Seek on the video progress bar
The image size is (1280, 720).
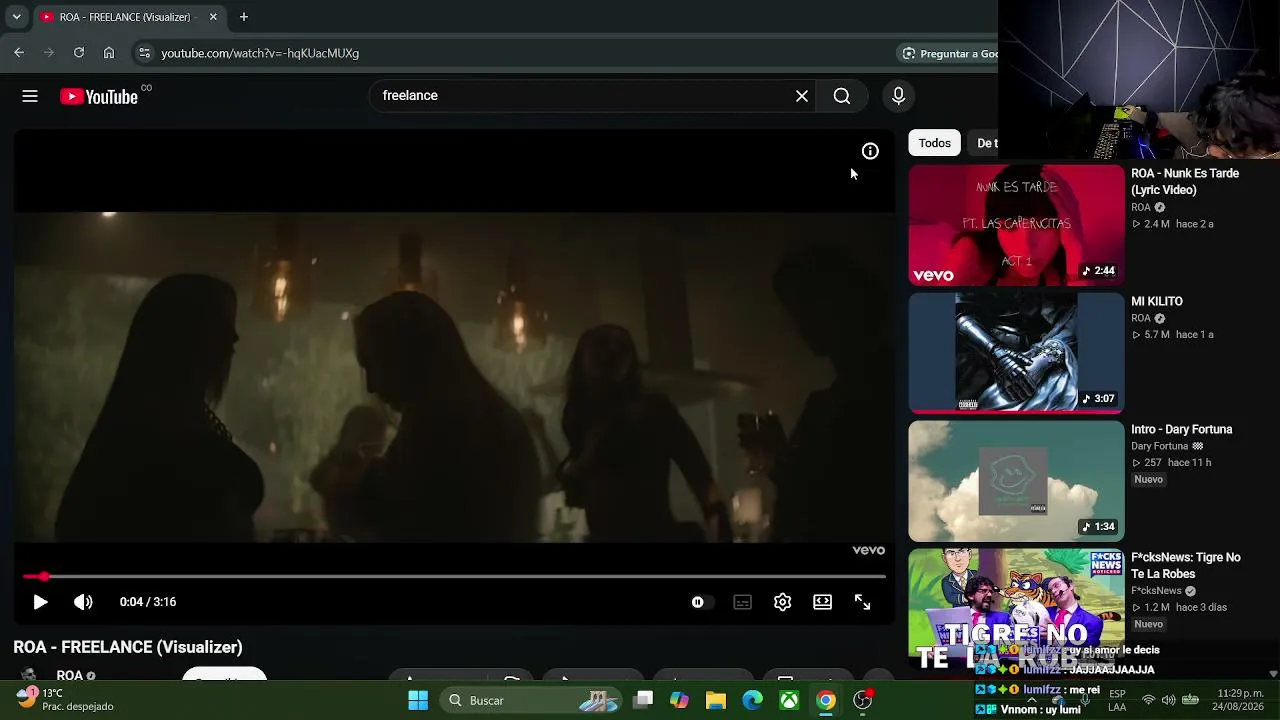pyautogui.click(x=454, y=577)
